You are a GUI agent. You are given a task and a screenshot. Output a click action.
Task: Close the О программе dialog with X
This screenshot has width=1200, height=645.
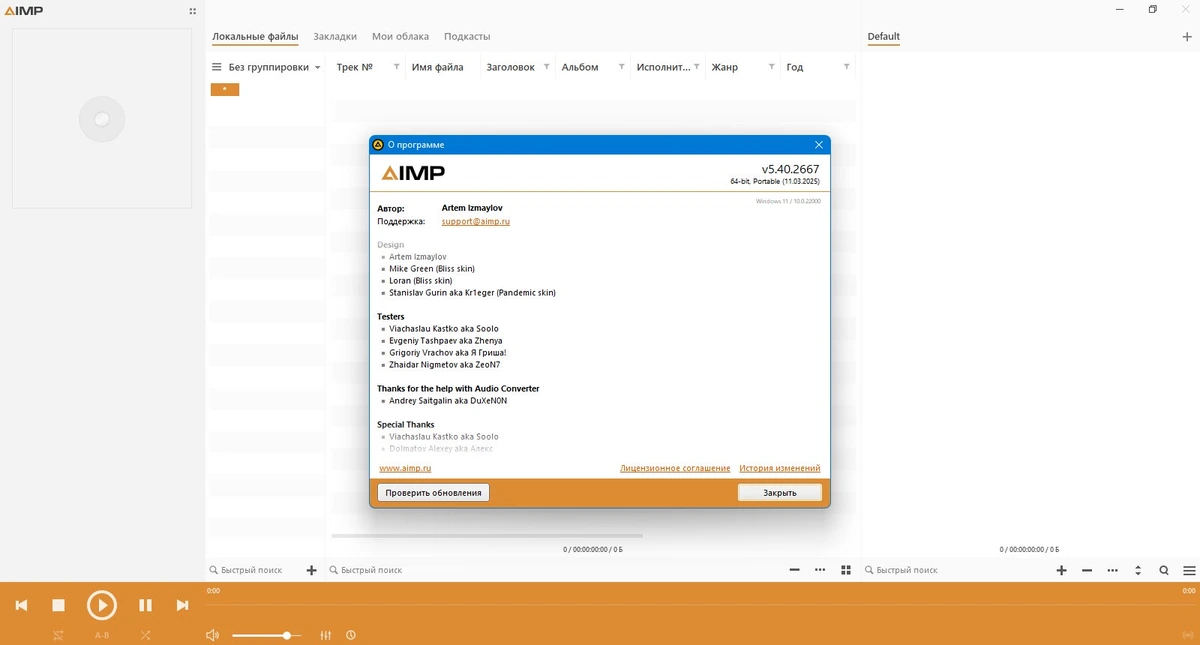819,145
